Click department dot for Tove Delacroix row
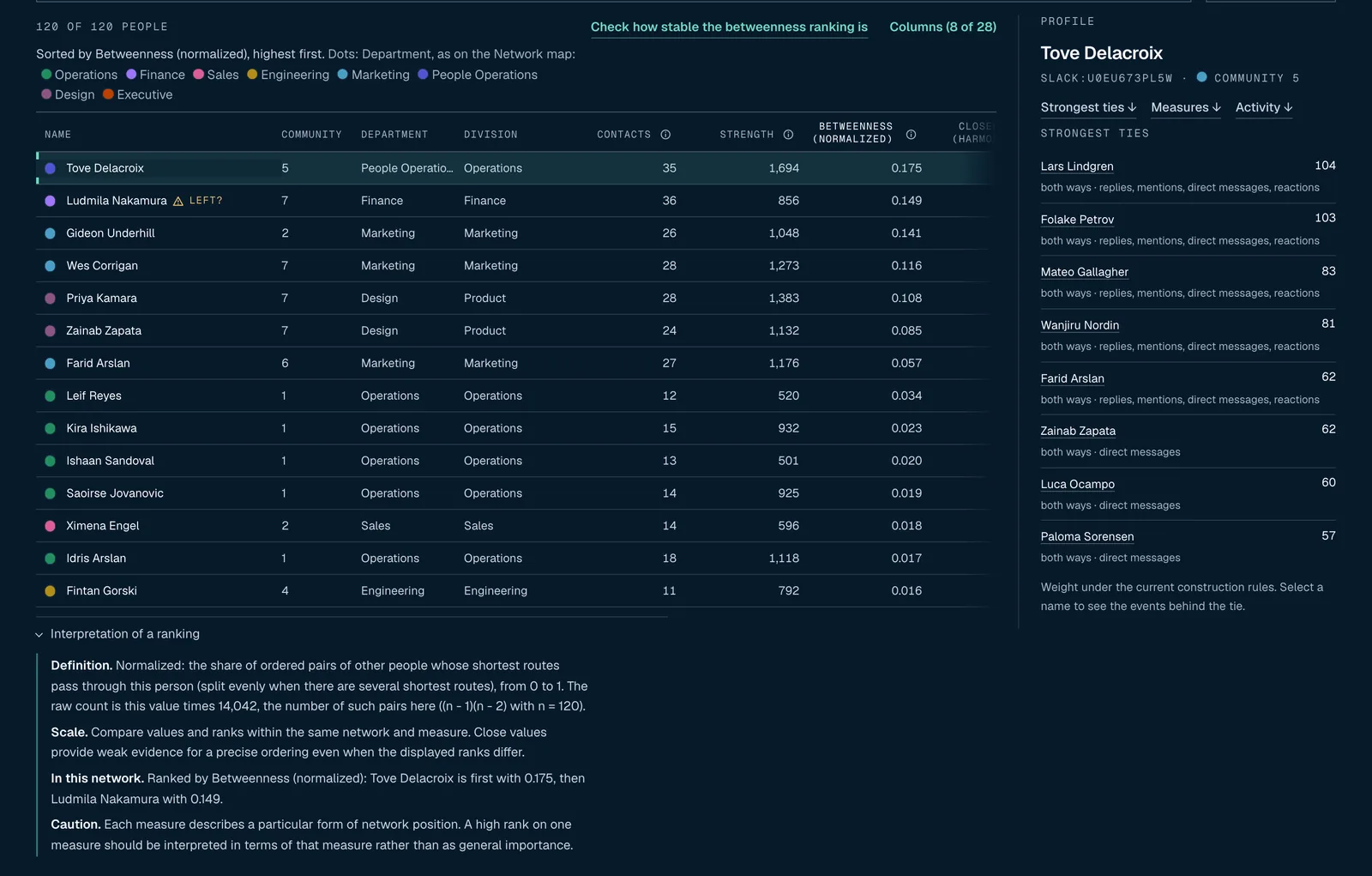 pos(51,168)
